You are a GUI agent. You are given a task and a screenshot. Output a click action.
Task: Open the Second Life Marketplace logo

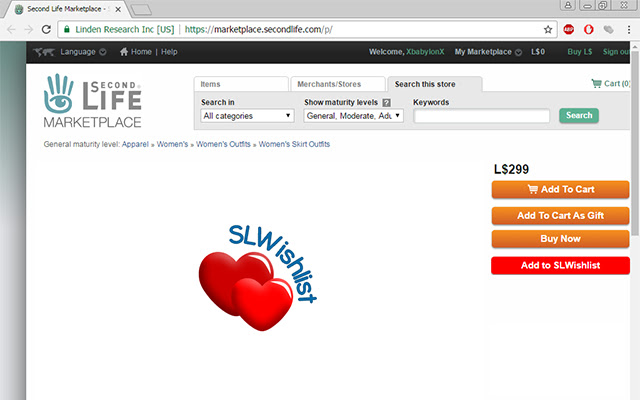tap(92, 100)
